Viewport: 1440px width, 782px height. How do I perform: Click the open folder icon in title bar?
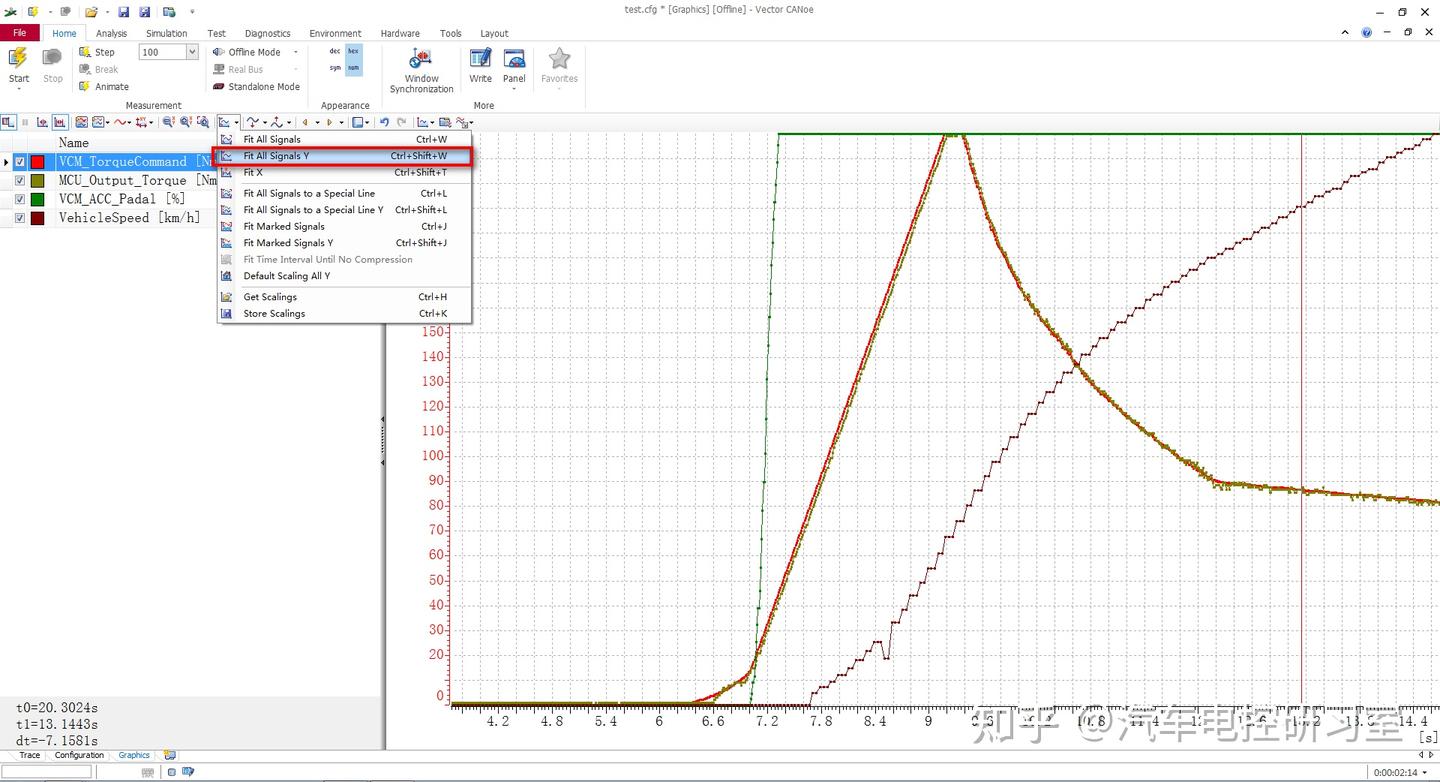(91, 12)
